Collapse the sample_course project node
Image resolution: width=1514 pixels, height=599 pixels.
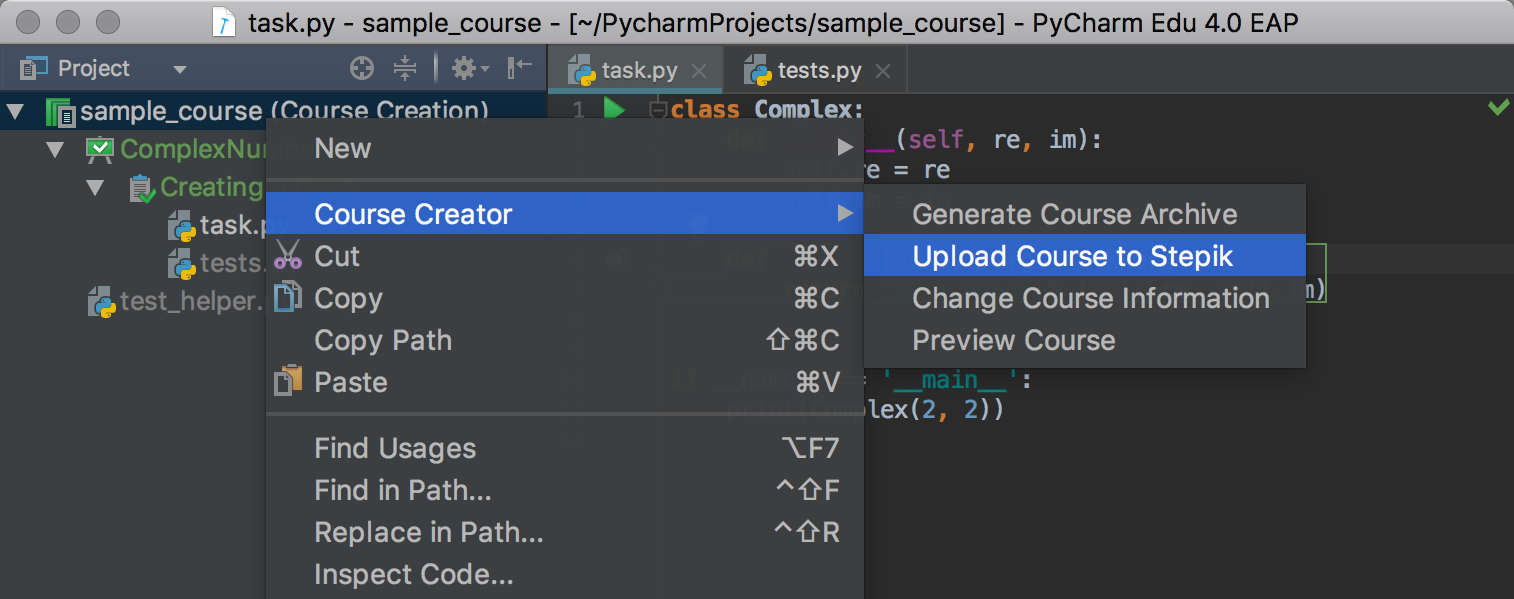coord(15,112)
